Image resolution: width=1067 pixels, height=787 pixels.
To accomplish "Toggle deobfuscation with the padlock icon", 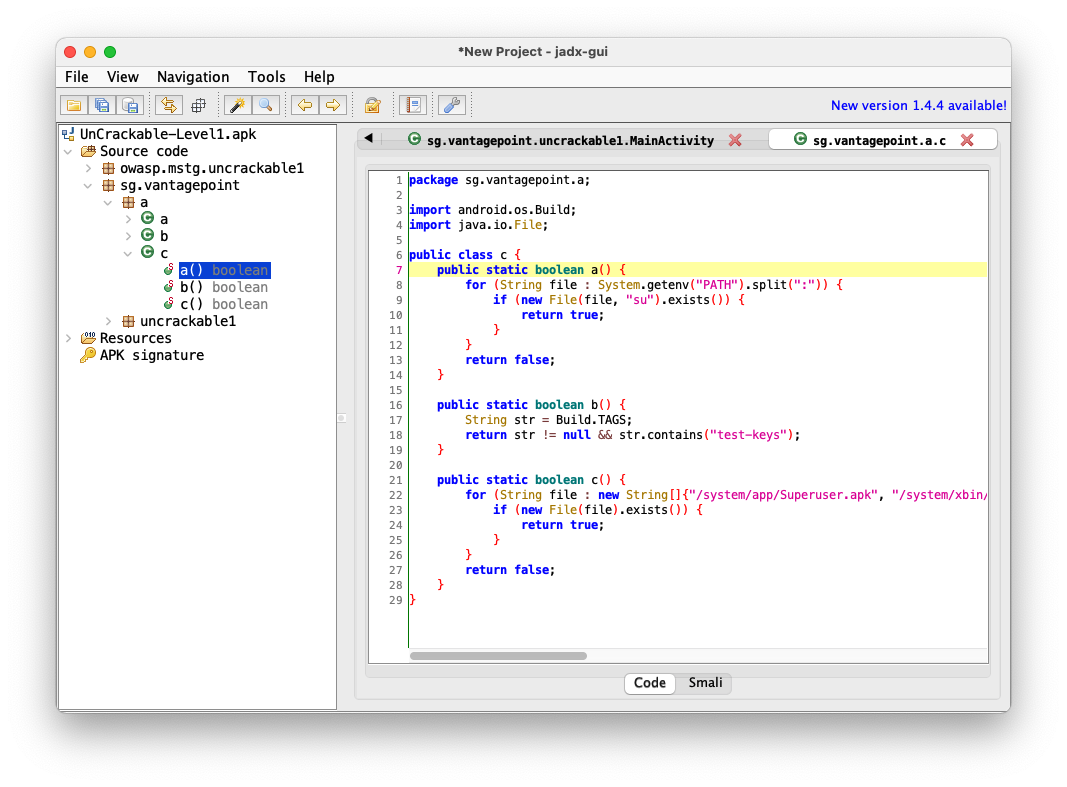I will point(372,105).
